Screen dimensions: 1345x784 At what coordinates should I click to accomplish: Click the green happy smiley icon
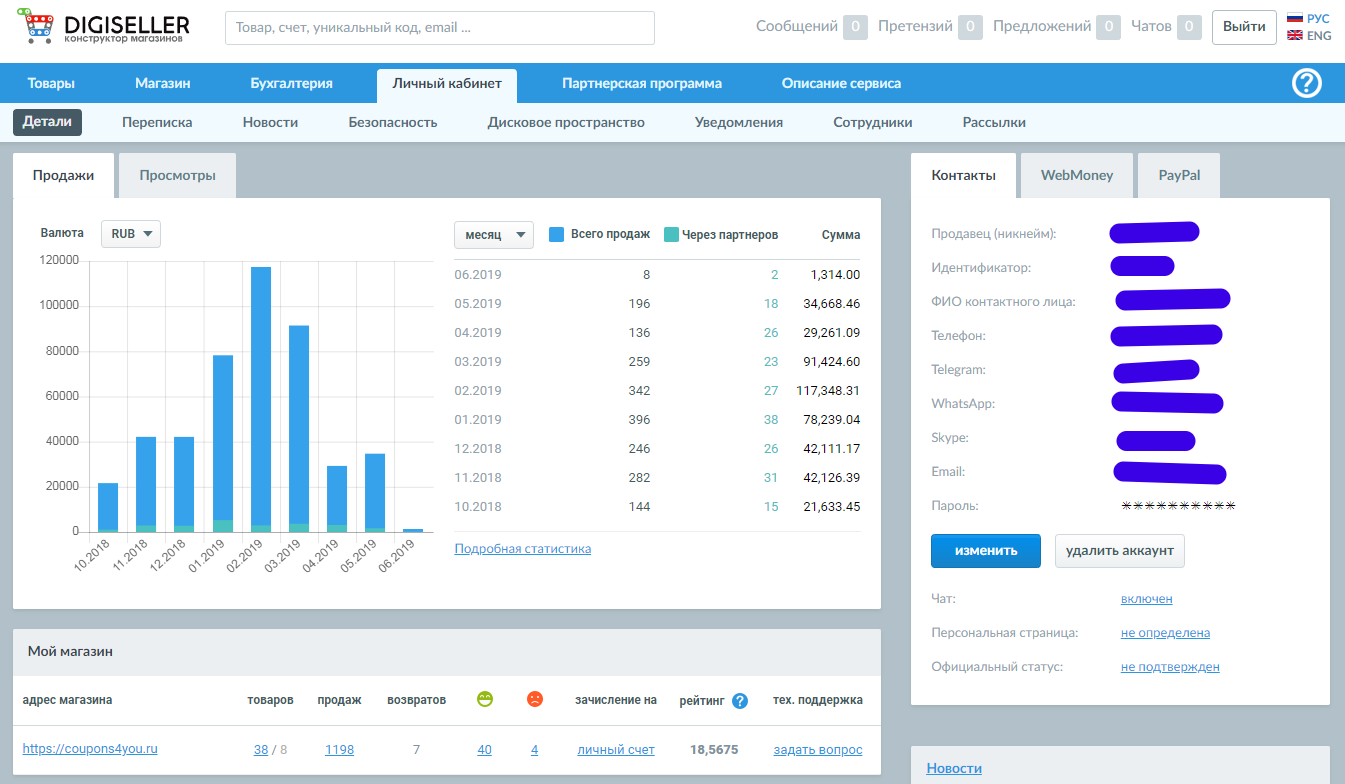[x=485, y=700]
